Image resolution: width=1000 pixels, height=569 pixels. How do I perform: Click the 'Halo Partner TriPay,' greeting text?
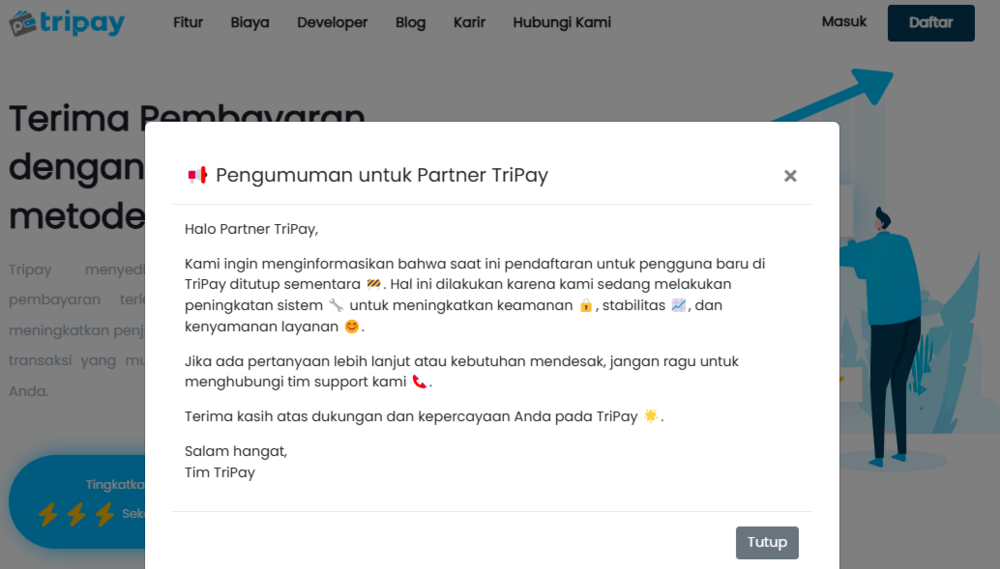(251, 229)
